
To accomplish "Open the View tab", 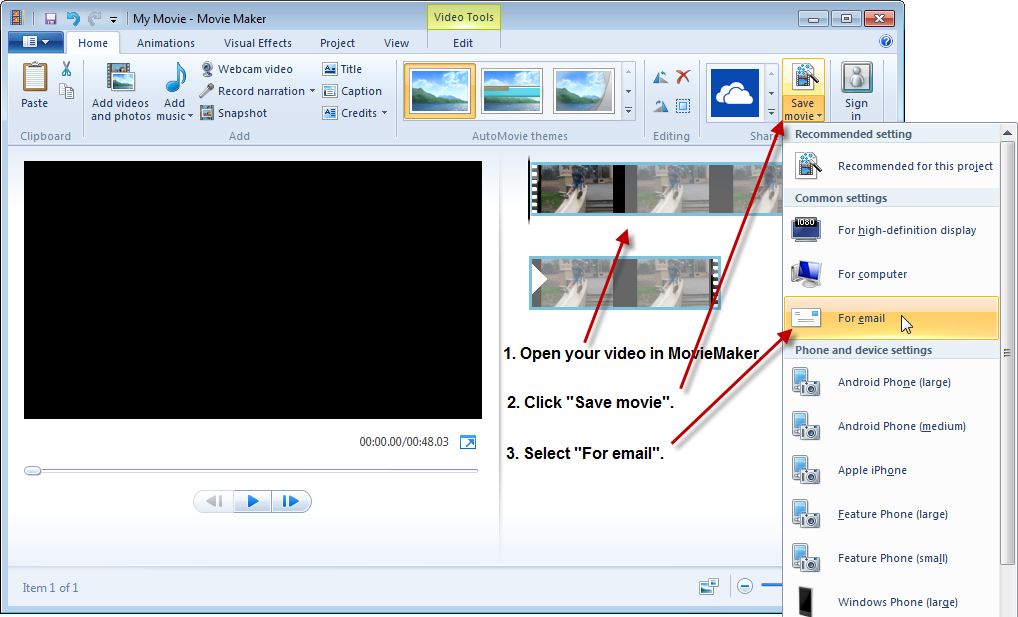I will tap(396, 43).
